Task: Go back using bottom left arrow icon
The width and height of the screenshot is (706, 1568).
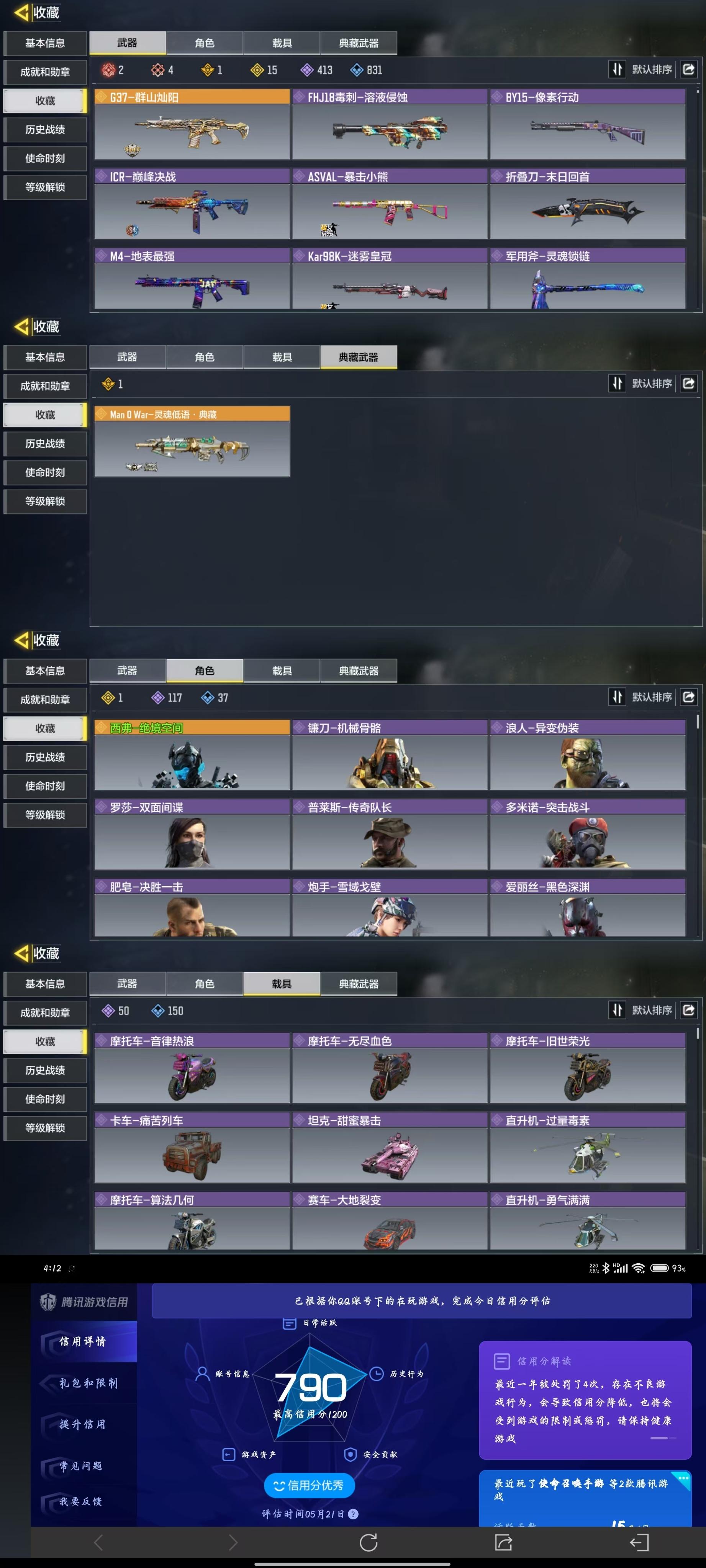Action: (99, 1542)
